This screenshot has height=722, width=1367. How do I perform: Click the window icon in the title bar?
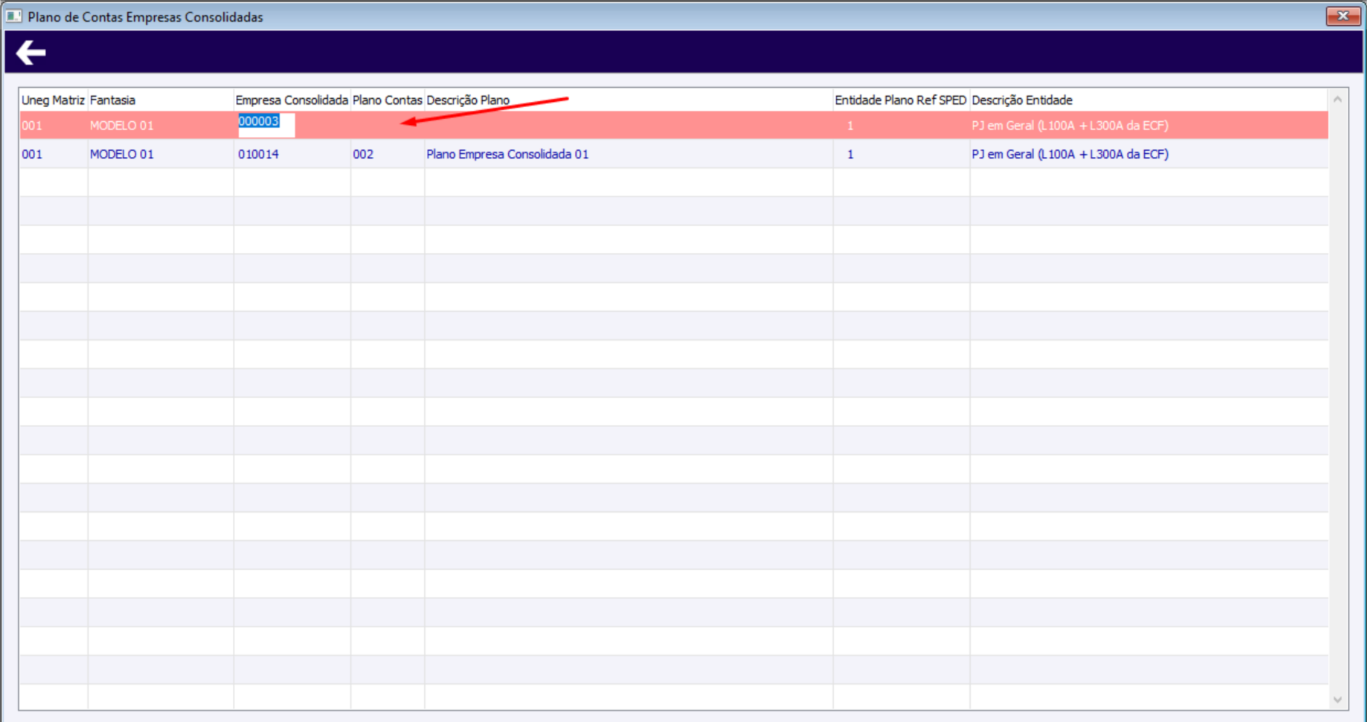[14, 17]
